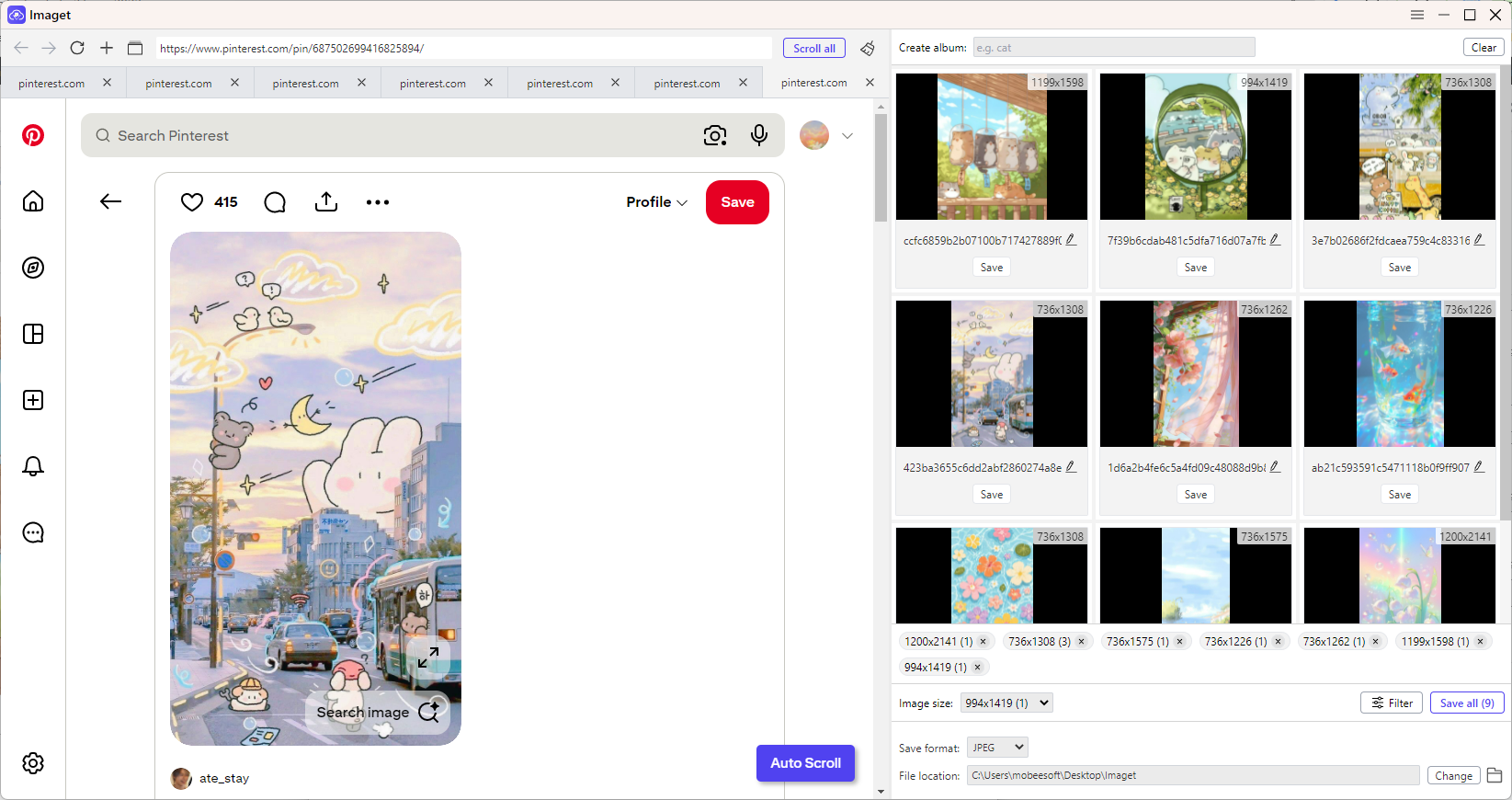Viewport: 1512px width, 800px height.
Task: Open messages chat bubble icon
Action: pyautogui.click(x=33, y=532)
